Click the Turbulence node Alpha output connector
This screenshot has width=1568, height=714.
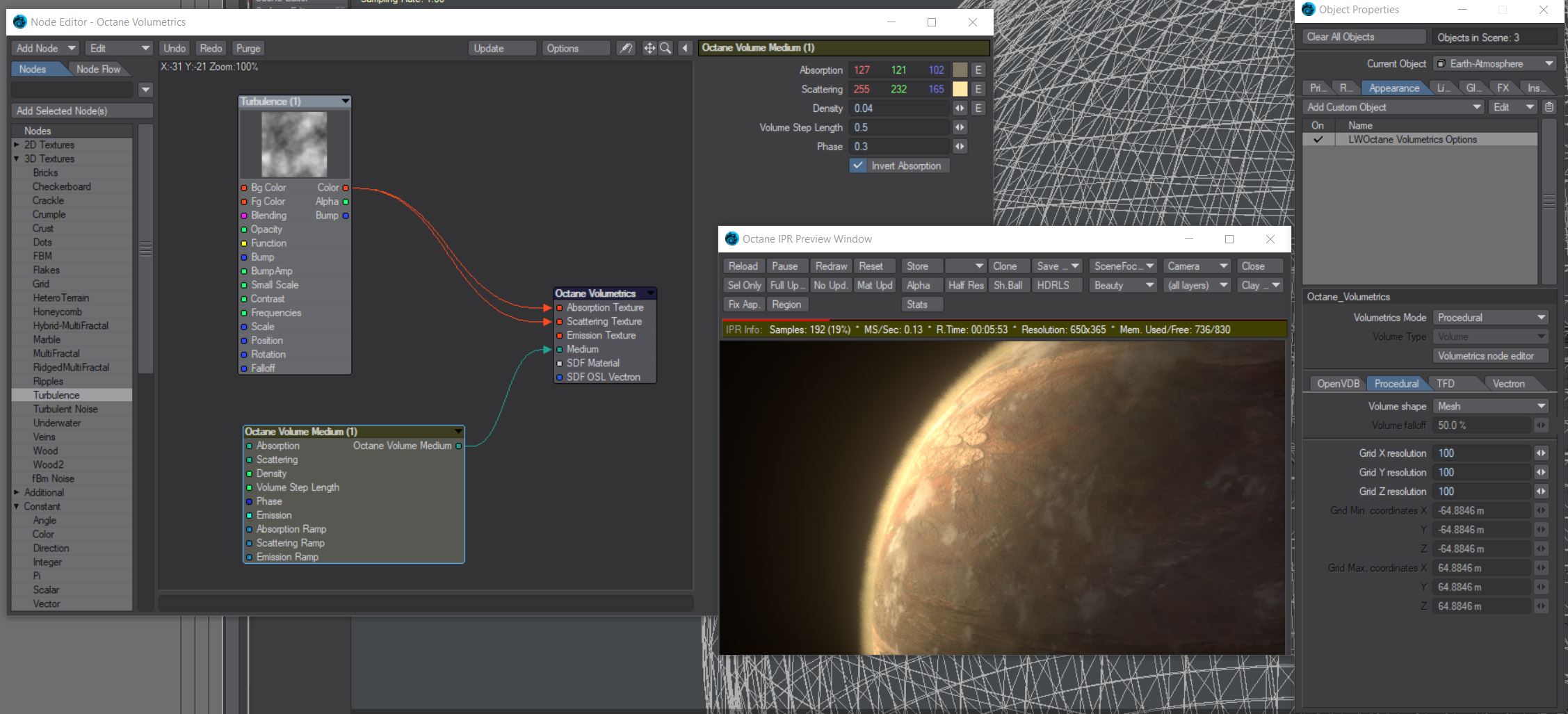tap(346, 202)
